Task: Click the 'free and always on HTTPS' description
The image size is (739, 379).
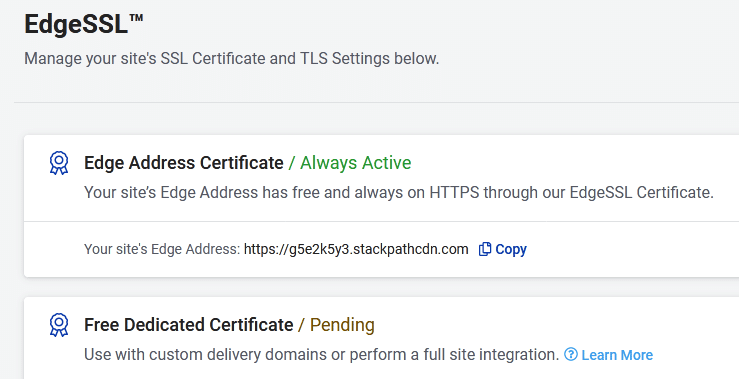Action: [x=399, y=192]
